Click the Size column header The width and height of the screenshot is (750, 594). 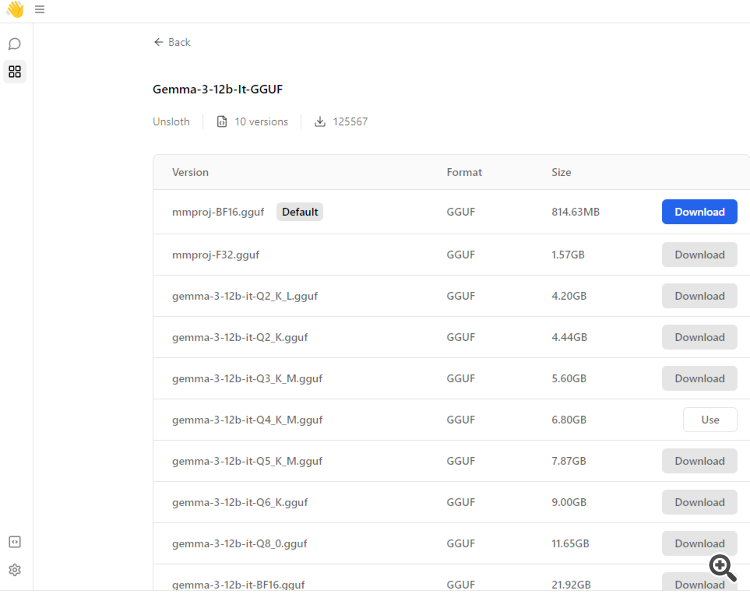(x=561, y=172)
